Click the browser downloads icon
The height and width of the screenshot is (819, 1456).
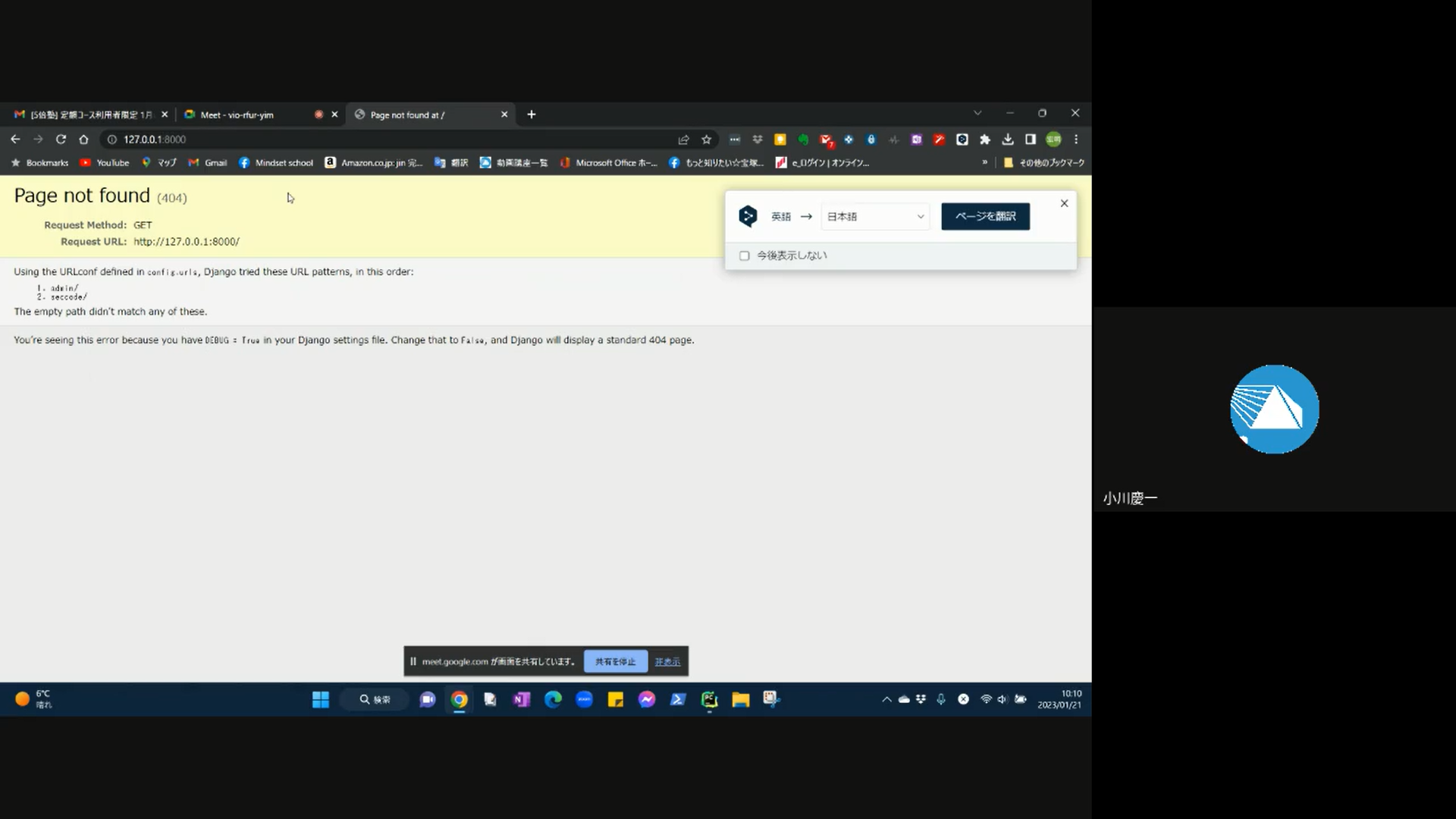[x=1008, y=140]
